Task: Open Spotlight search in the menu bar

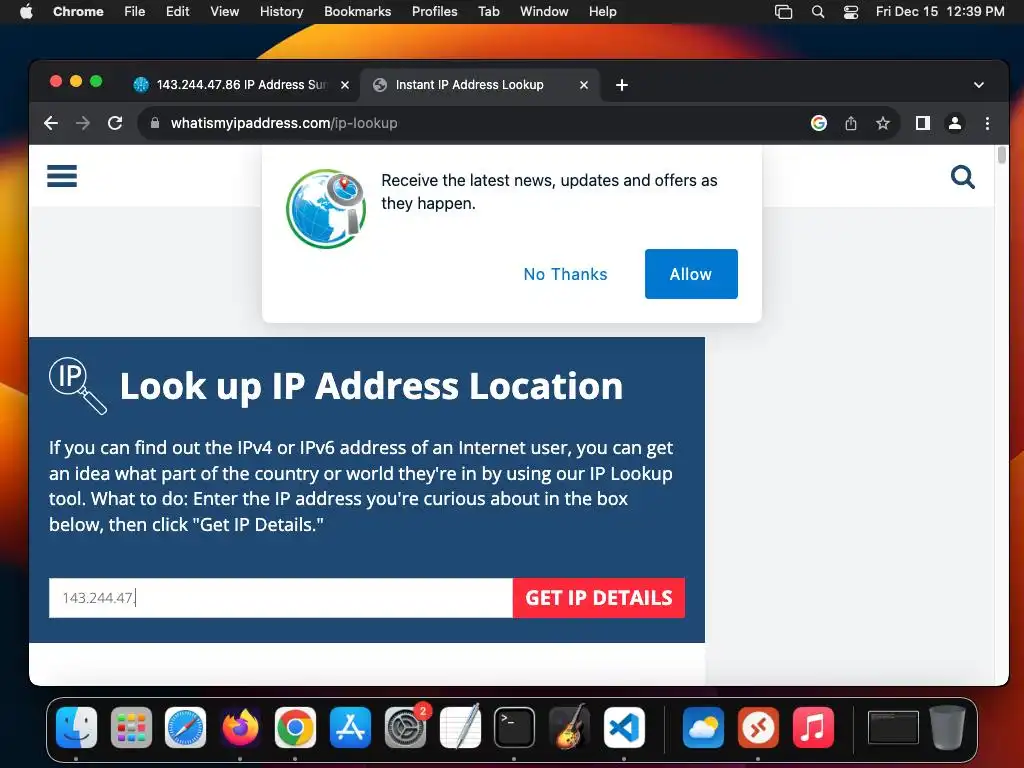Action: 818,11
